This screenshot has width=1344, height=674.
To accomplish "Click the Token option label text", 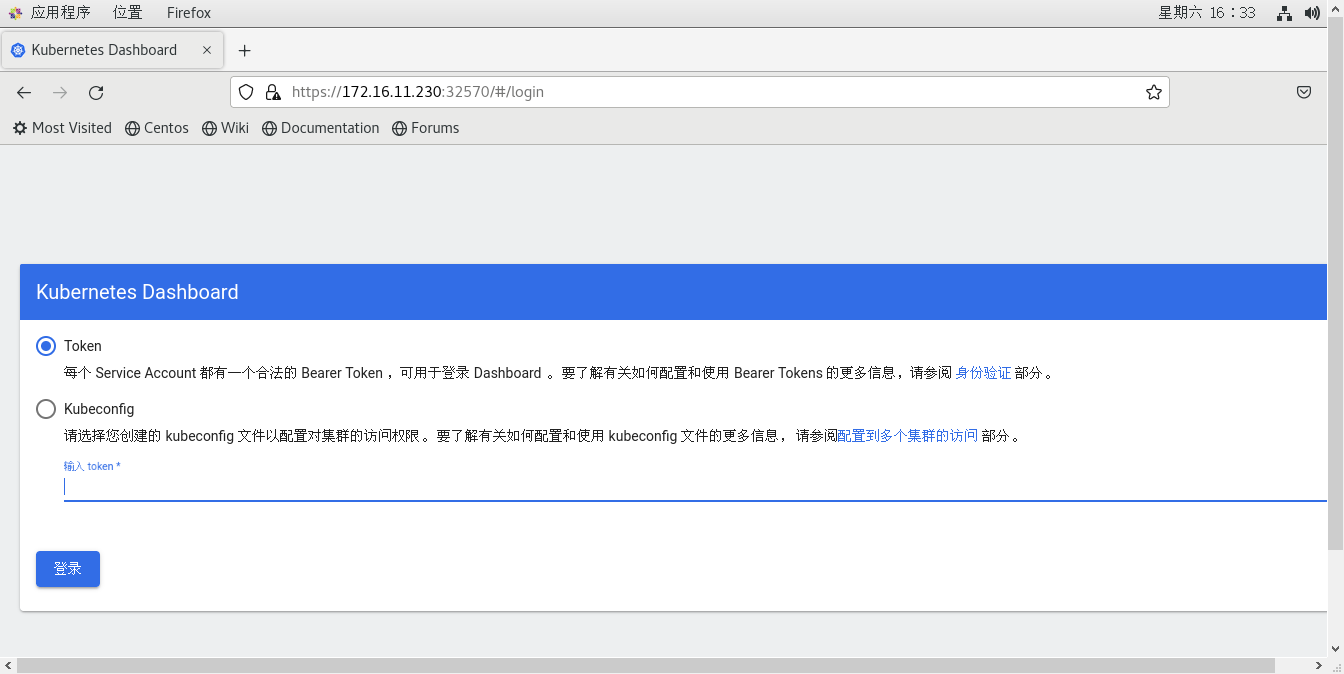I will (x=83, y=346).
